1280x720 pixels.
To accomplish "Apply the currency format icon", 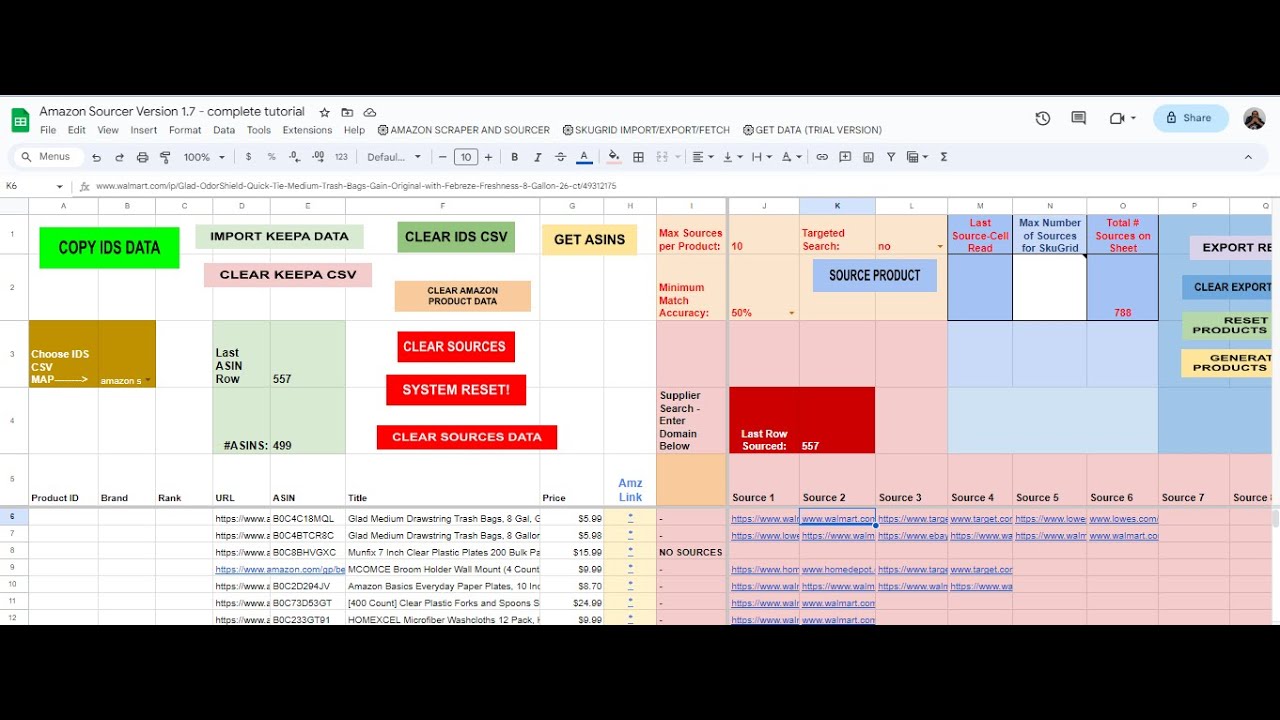I will click(x=249, y=157).
